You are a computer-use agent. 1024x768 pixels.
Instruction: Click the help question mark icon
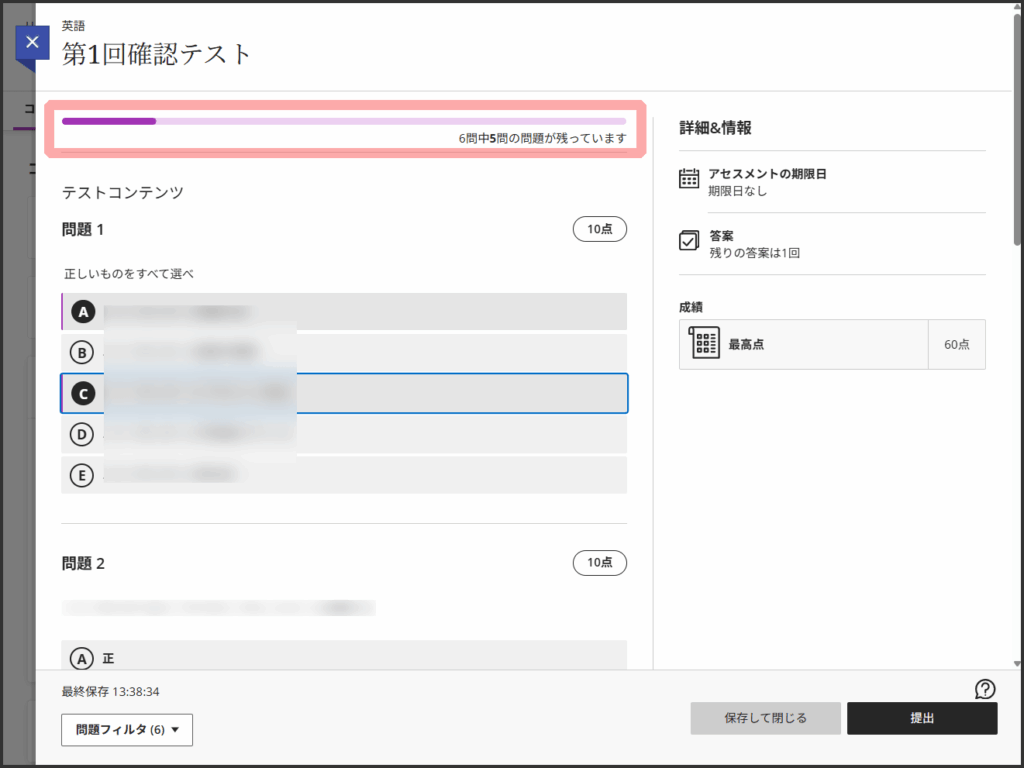pyautogui.click(x=985, y=688)
